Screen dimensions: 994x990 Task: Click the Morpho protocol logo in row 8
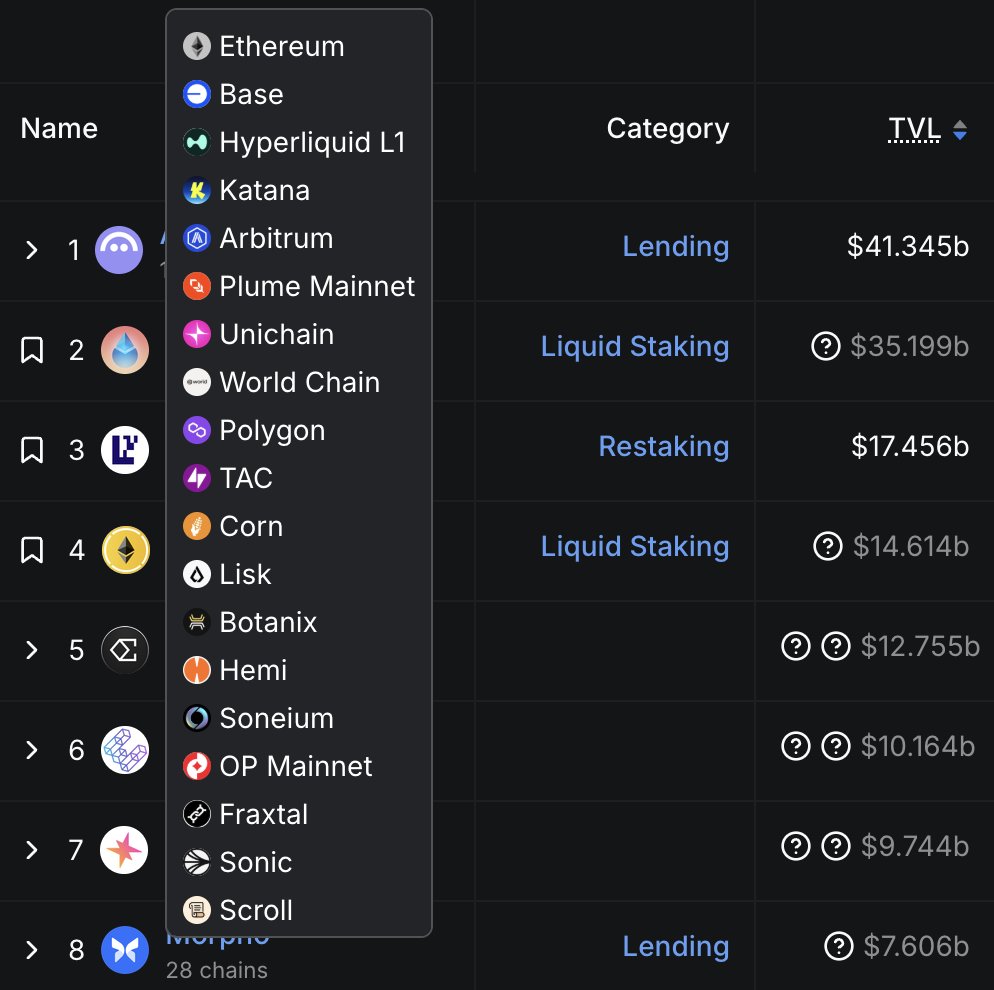(125, 950)
